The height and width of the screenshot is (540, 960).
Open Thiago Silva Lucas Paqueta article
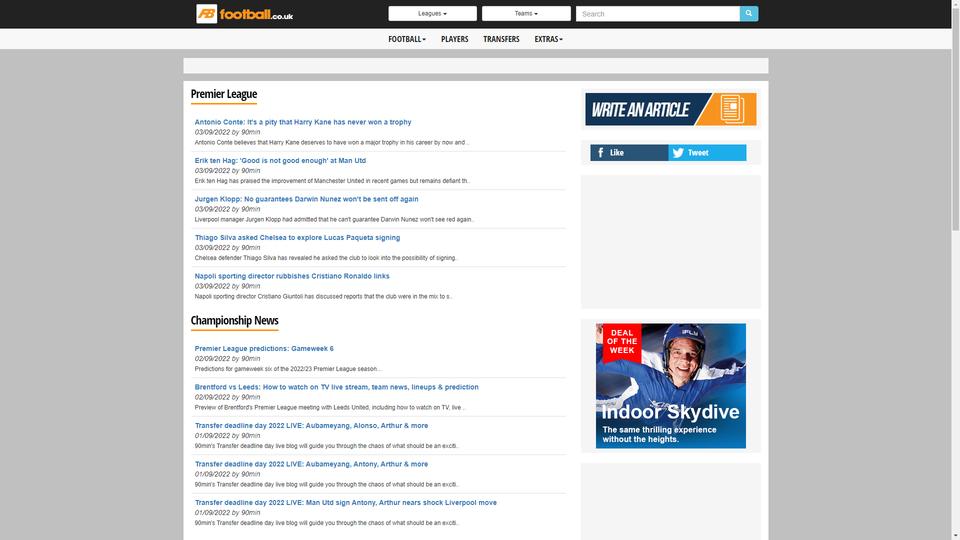click(298, 238)
